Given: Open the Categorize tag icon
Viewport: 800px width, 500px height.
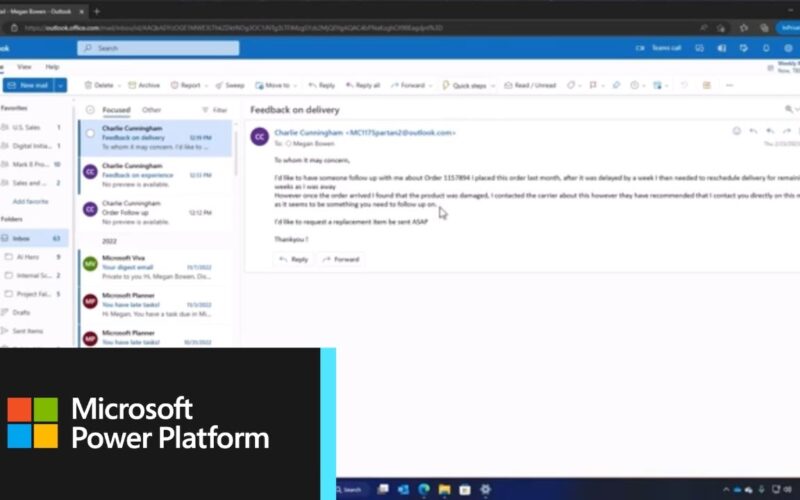Looking at the screenshot, I should (x=571, y=85).
